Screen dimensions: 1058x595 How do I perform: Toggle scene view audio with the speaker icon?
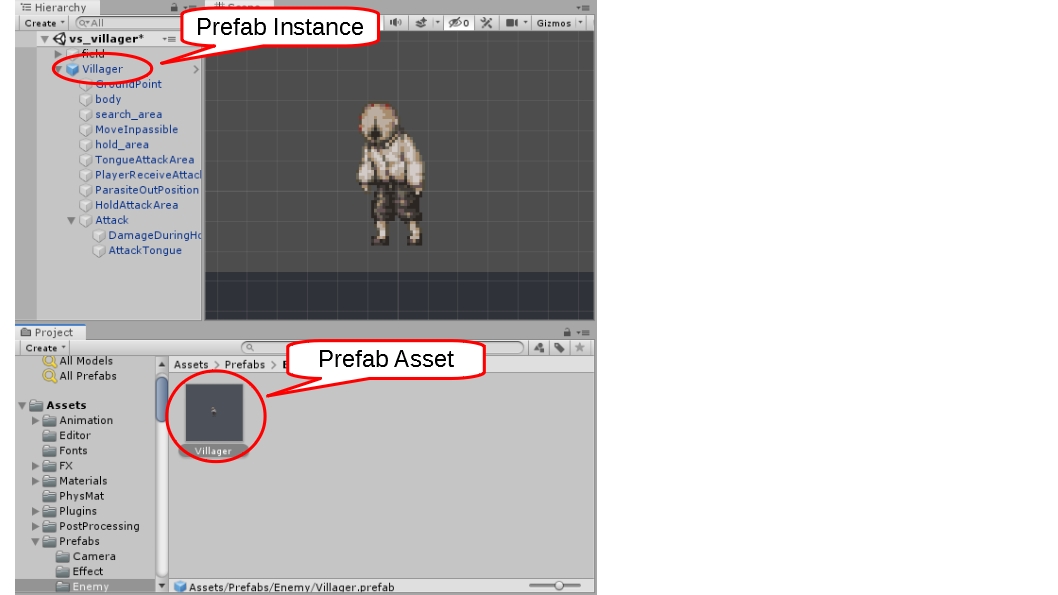(x=398, y=22)
